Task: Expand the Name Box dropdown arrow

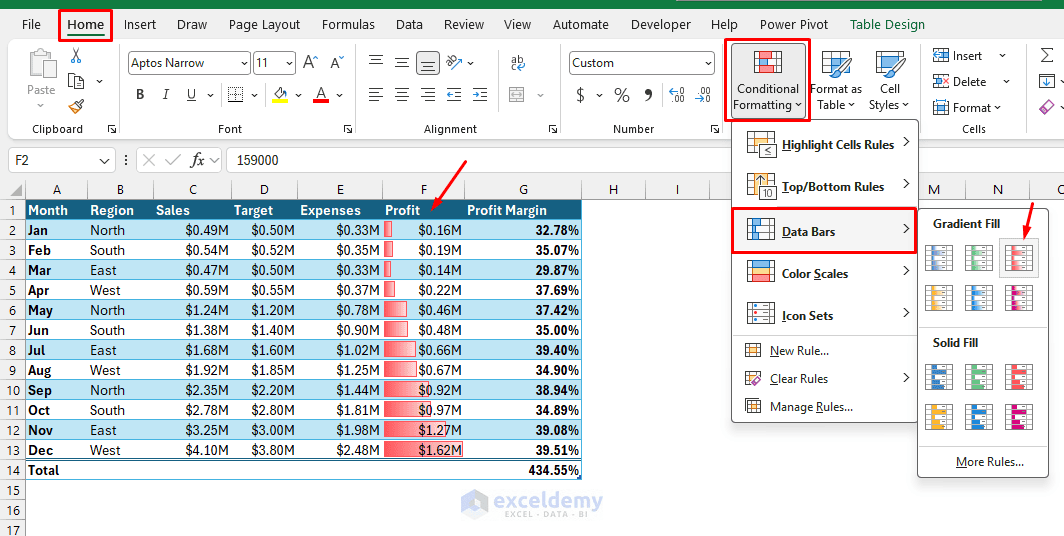Action: point(104,161)
